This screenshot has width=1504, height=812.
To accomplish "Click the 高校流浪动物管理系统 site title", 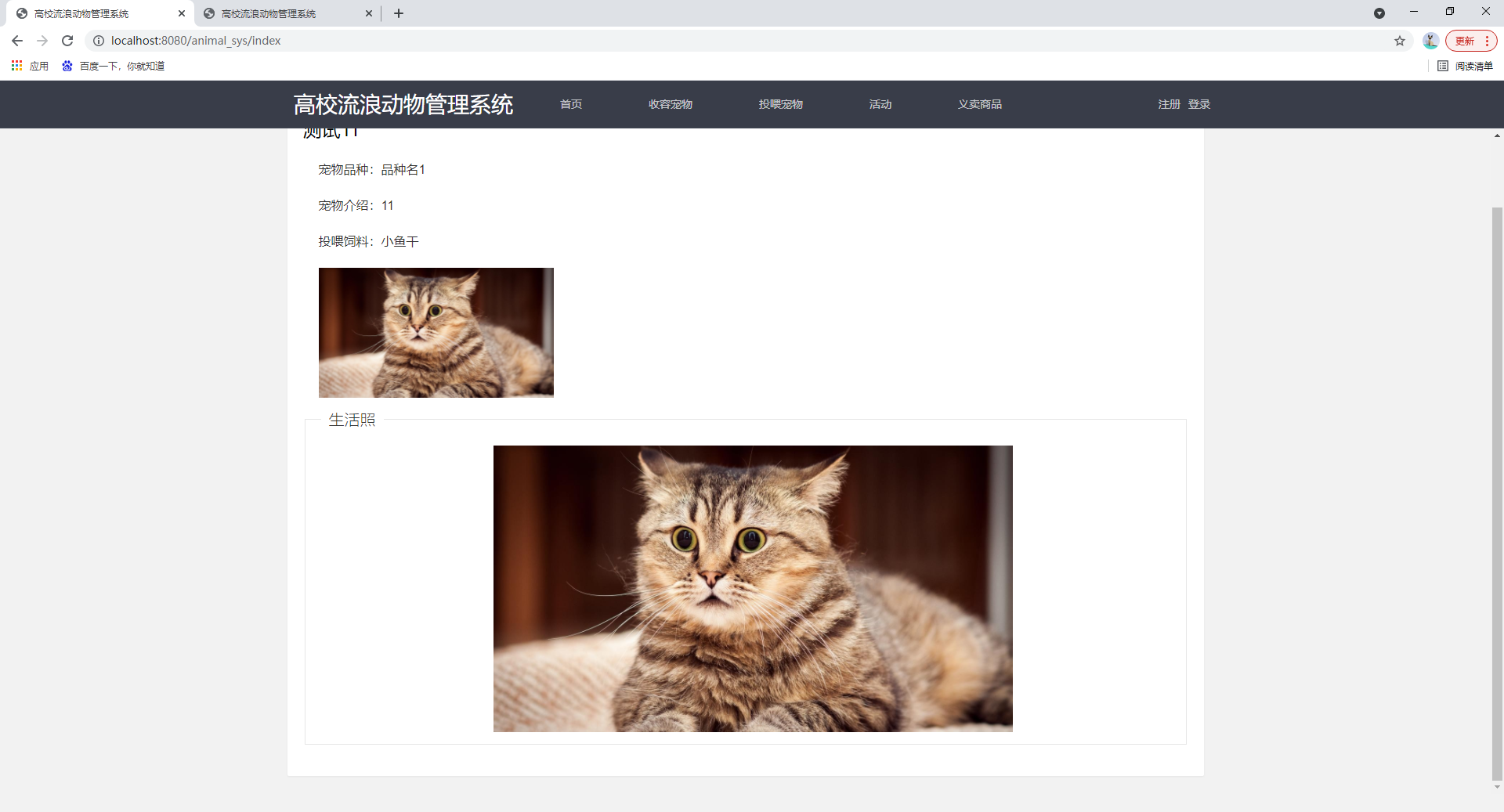I will (x=403, y=104).
